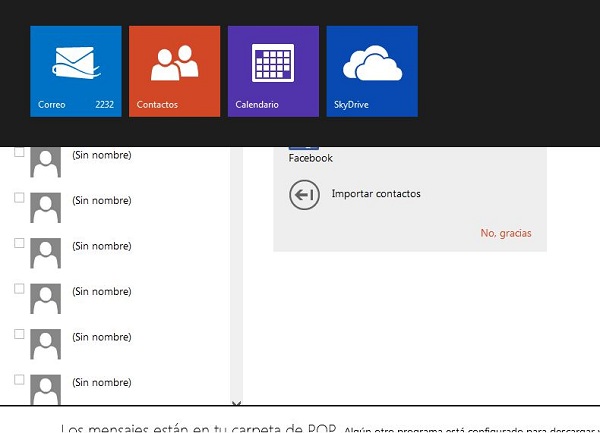Click the Facebook logo icon
Viewport: 600px width, 433px height.
(x=303, y=148)
